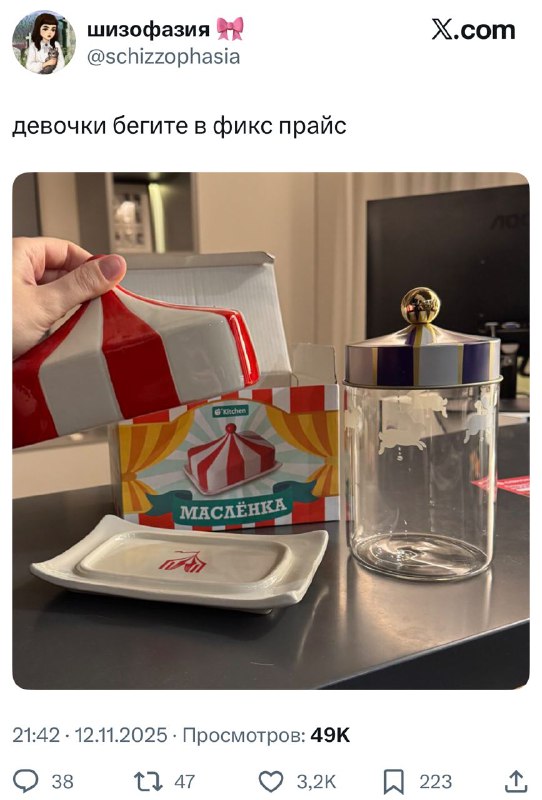Click the pink ribbon emoji
This screenshot has width=542, height=800.
230,29
